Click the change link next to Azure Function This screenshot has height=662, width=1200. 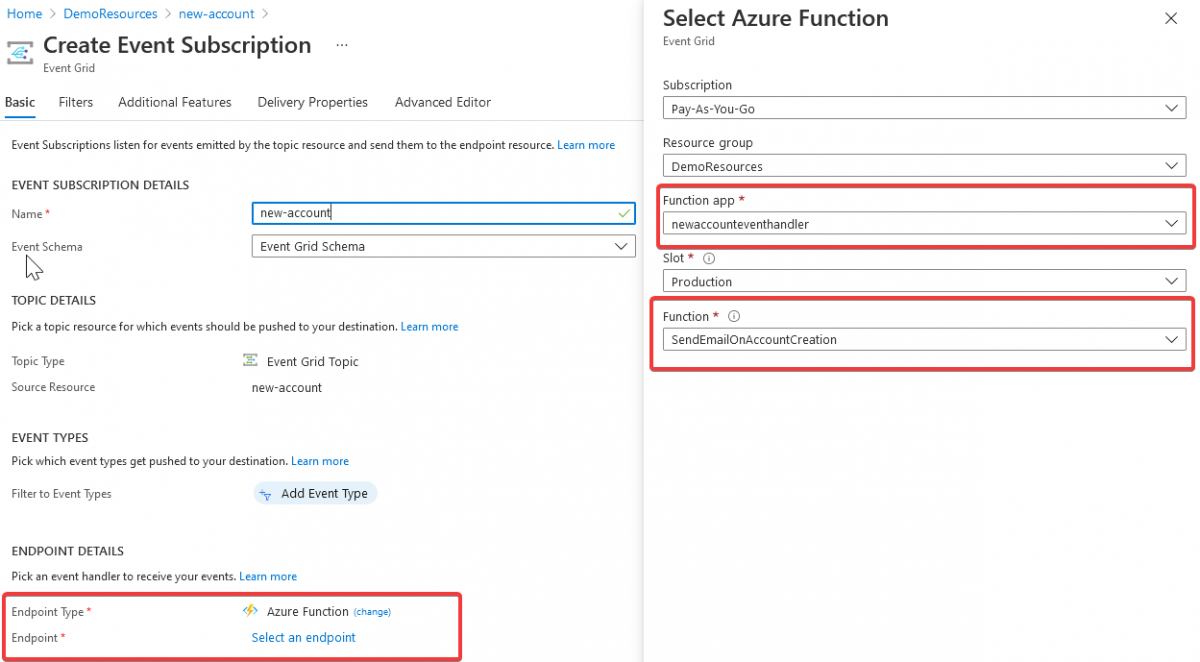click(372, 611)
